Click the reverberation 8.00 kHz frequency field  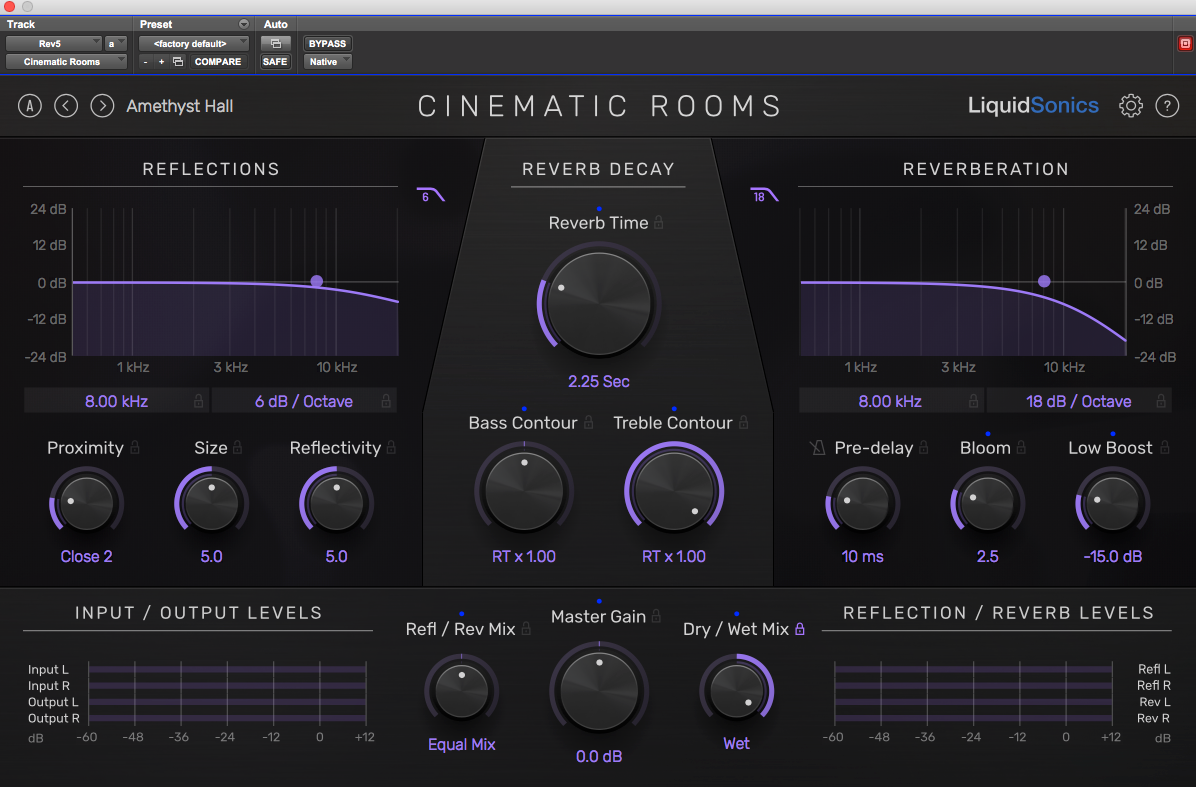point(890,401)
